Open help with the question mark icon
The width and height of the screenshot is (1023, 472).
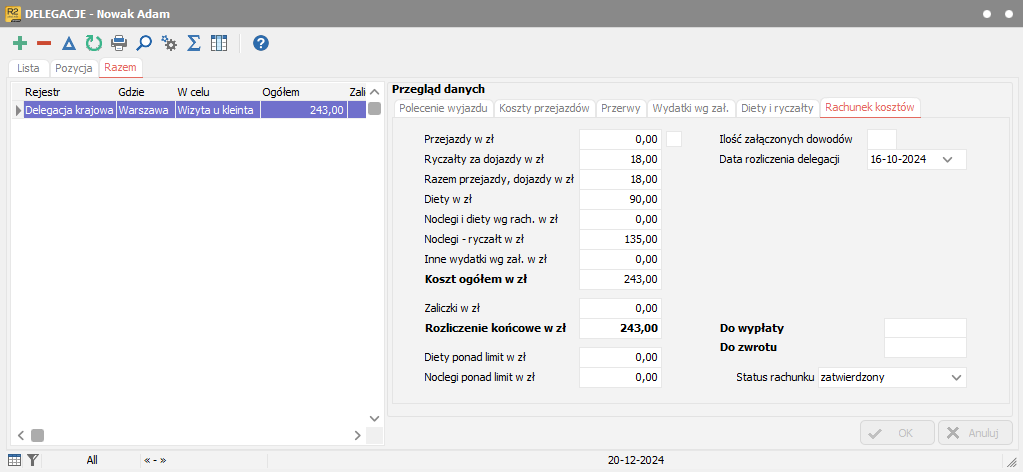(261, 43)
